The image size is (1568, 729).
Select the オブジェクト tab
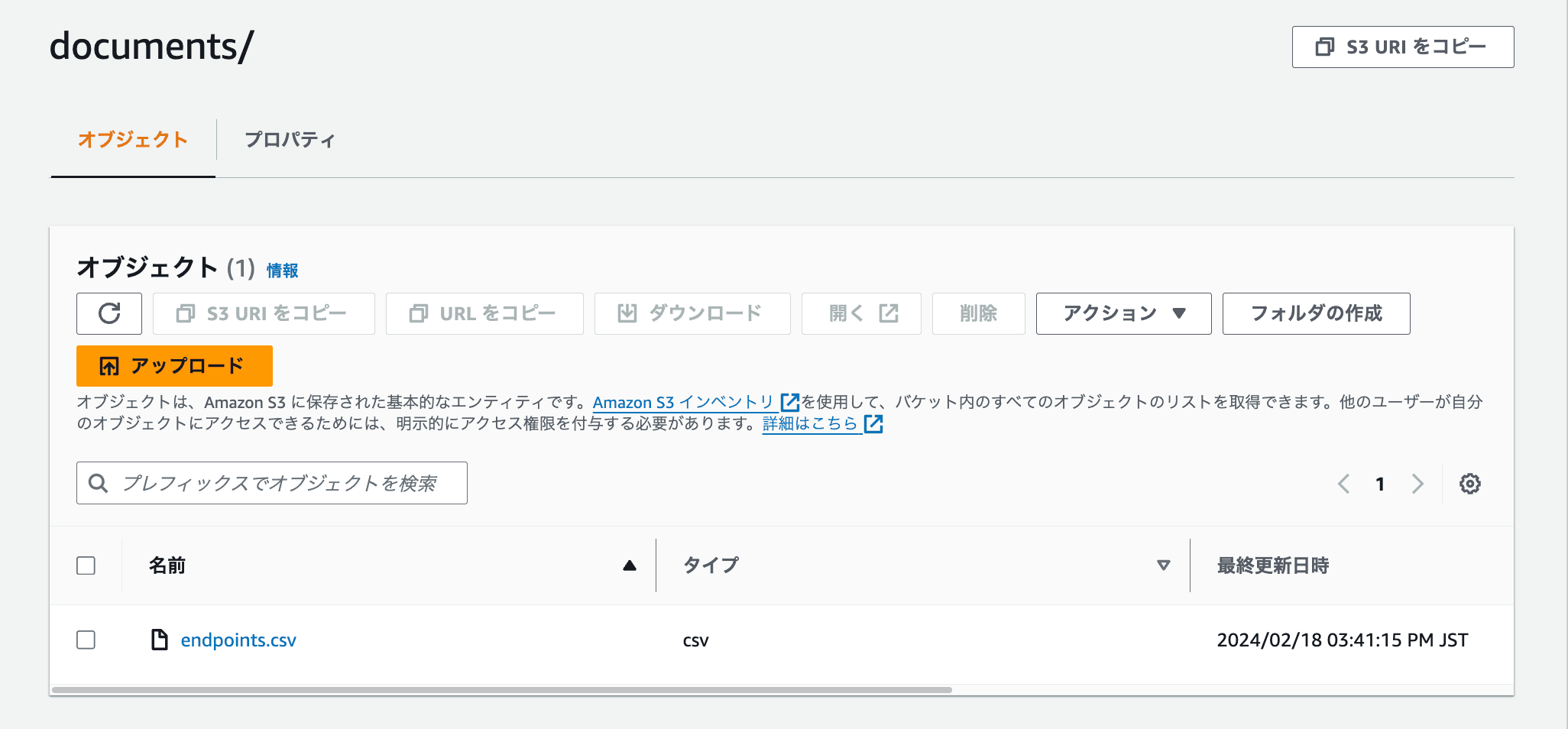click(133, 140)
